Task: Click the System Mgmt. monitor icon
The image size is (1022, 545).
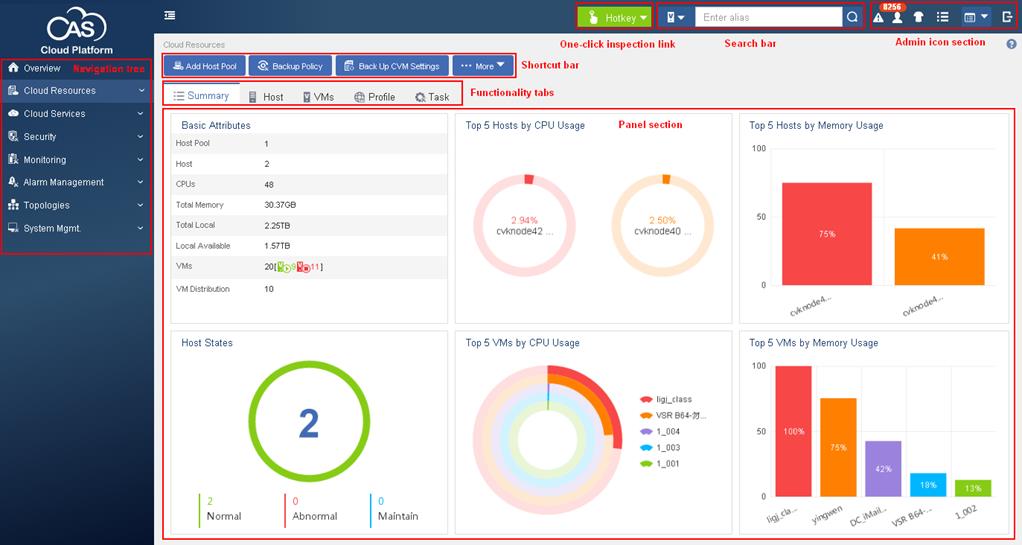Action: point(13,228)
